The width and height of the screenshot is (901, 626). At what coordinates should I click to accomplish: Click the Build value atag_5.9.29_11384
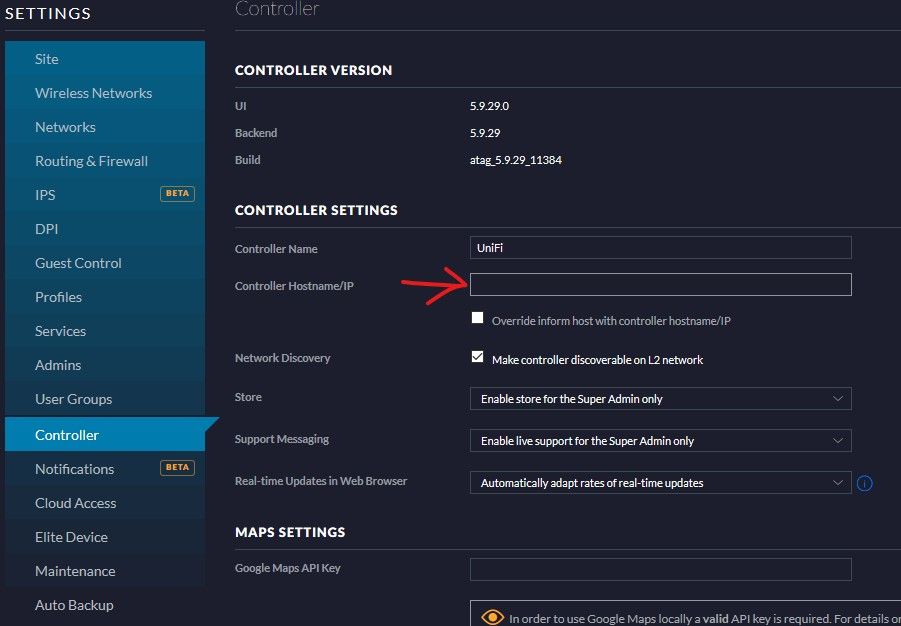(x=515, y=160)
